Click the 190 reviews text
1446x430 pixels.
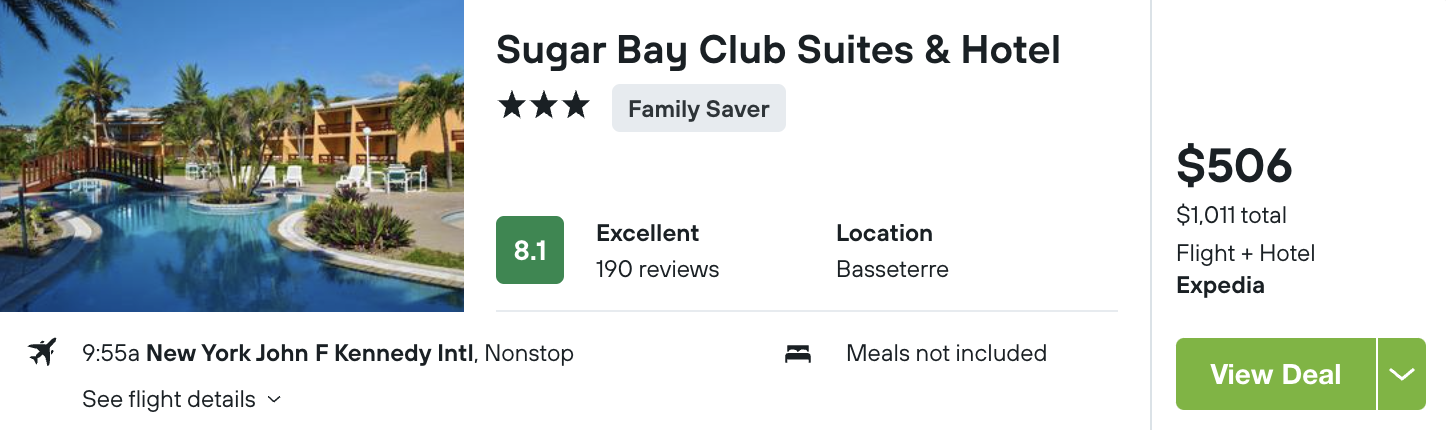657,269
